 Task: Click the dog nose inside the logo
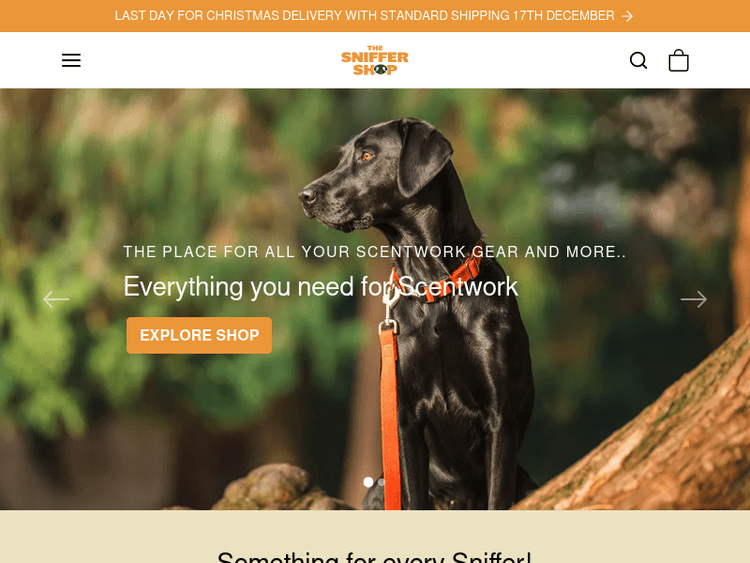pos(380,70)
